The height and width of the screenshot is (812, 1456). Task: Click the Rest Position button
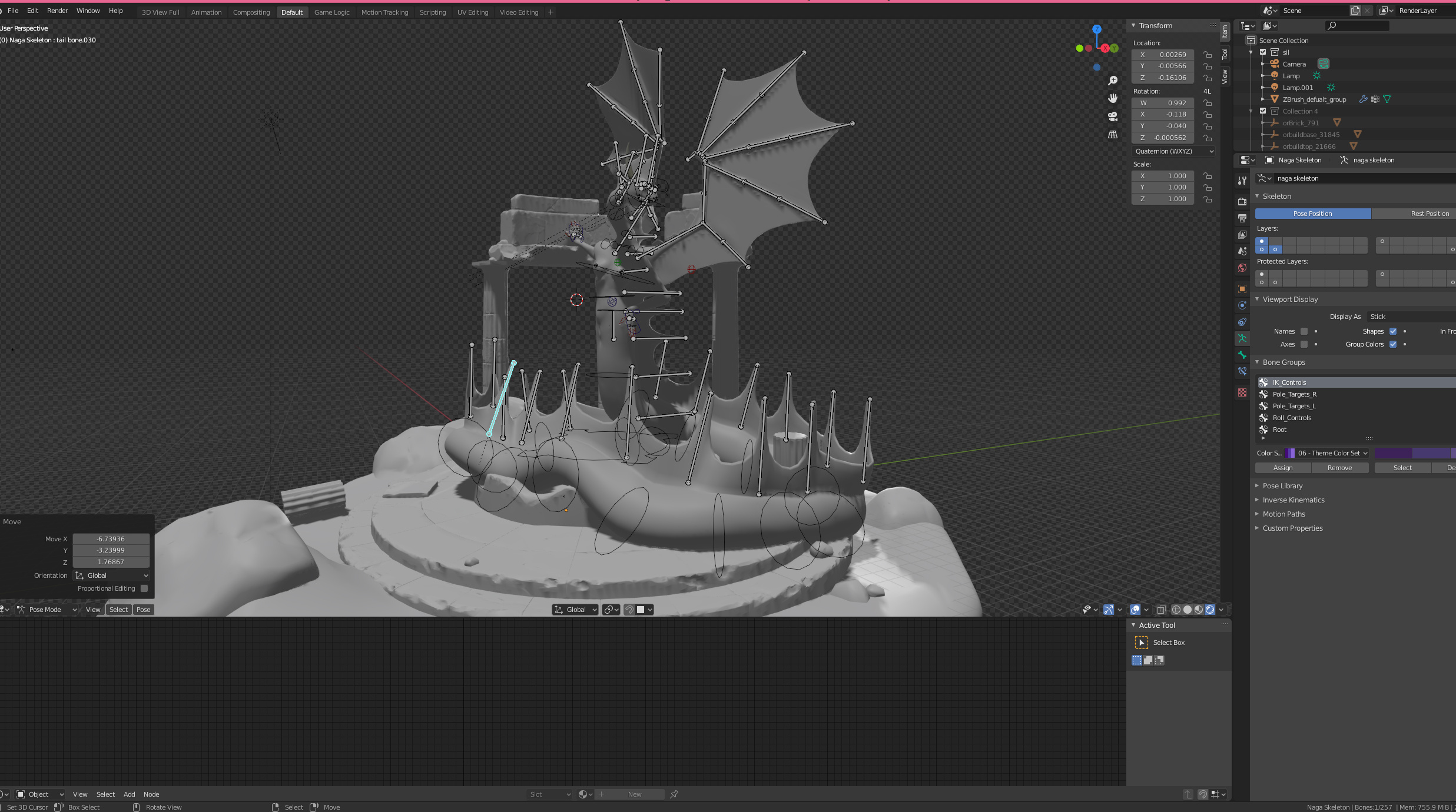pyautogui.click(x=1429, y=214)
